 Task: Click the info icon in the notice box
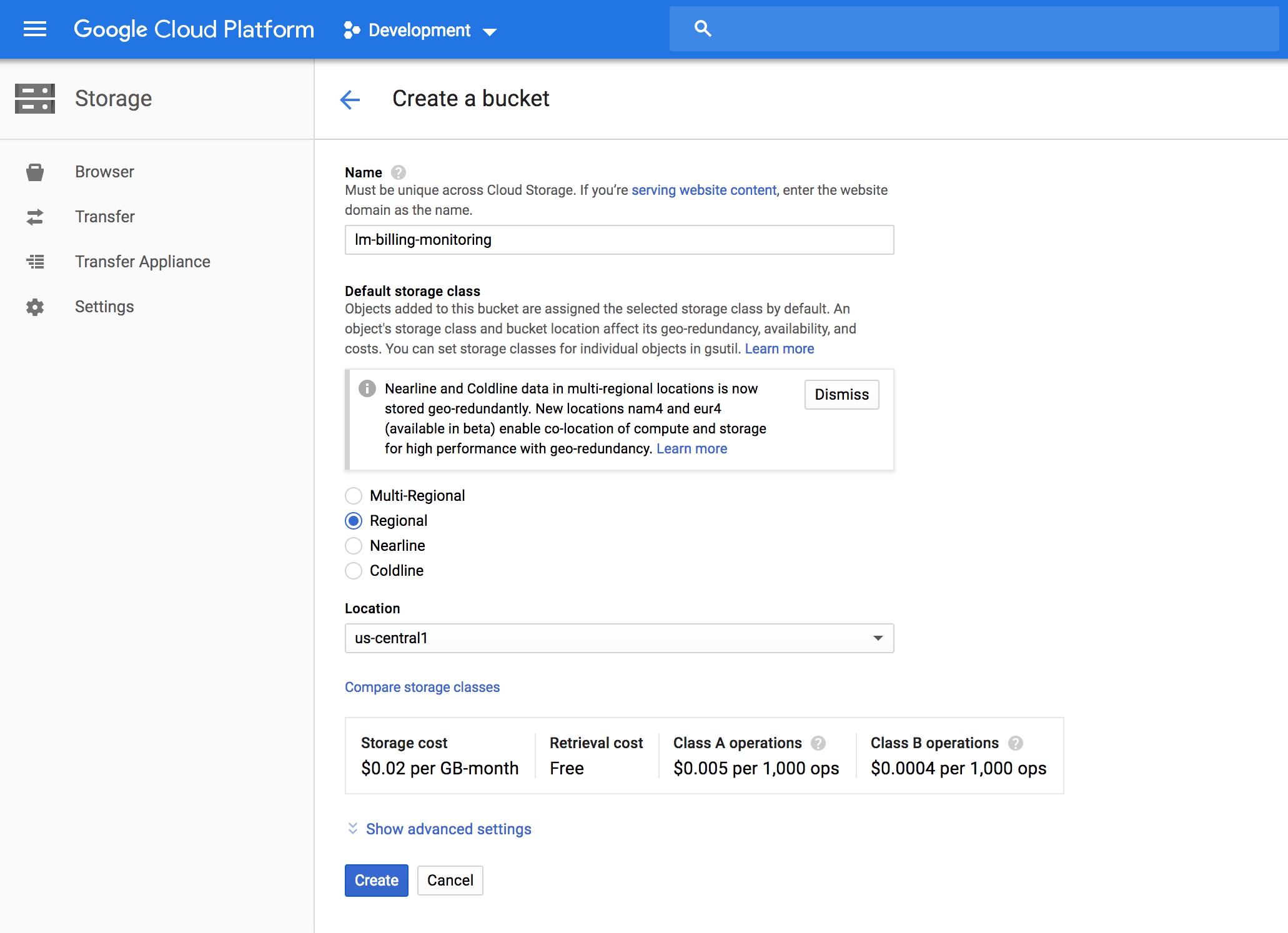tap(367, 388)
